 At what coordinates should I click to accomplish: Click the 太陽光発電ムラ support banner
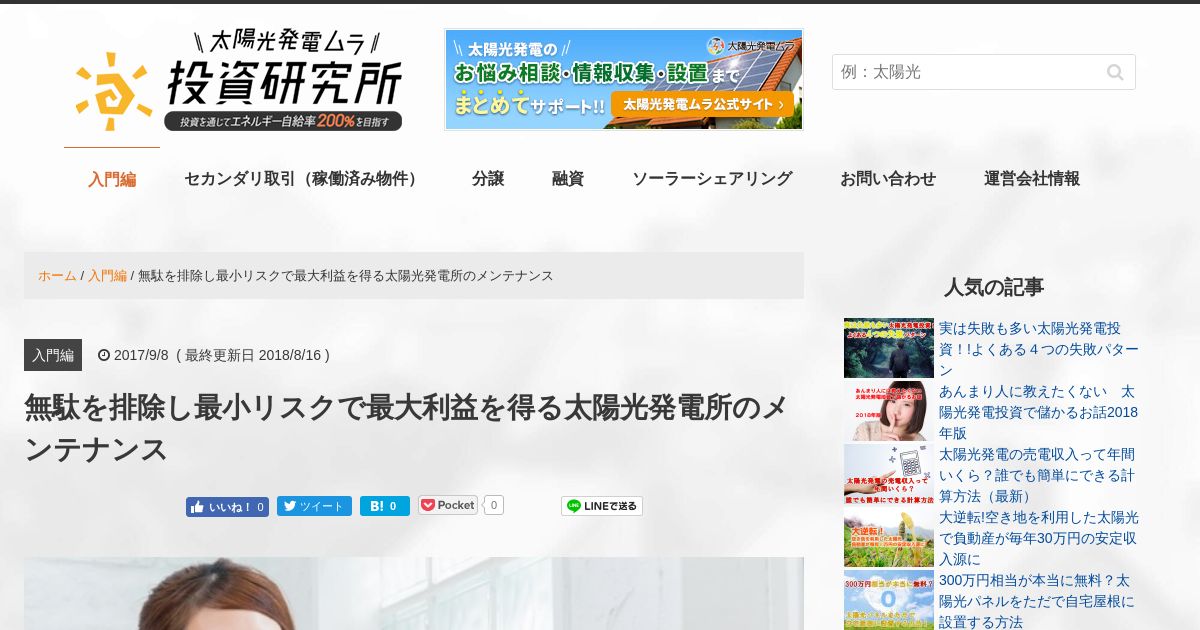tap(624, 79)
